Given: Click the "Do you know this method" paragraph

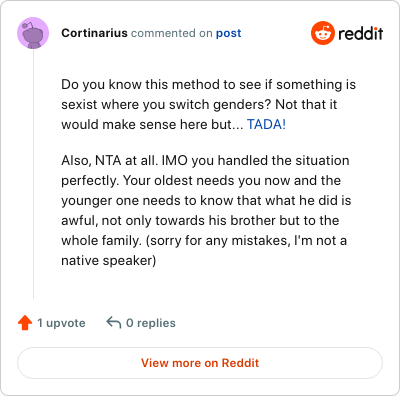Looking at the screenshot, I should 209,104.
